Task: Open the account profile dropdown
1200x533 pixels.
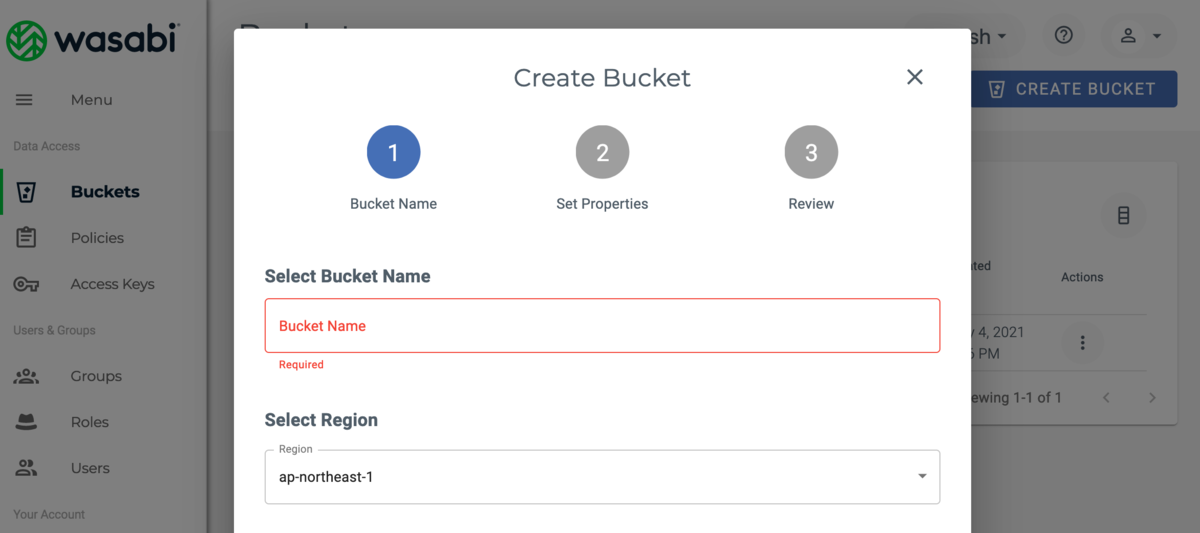Action: pyautogui.click(x=1139, y=36)
